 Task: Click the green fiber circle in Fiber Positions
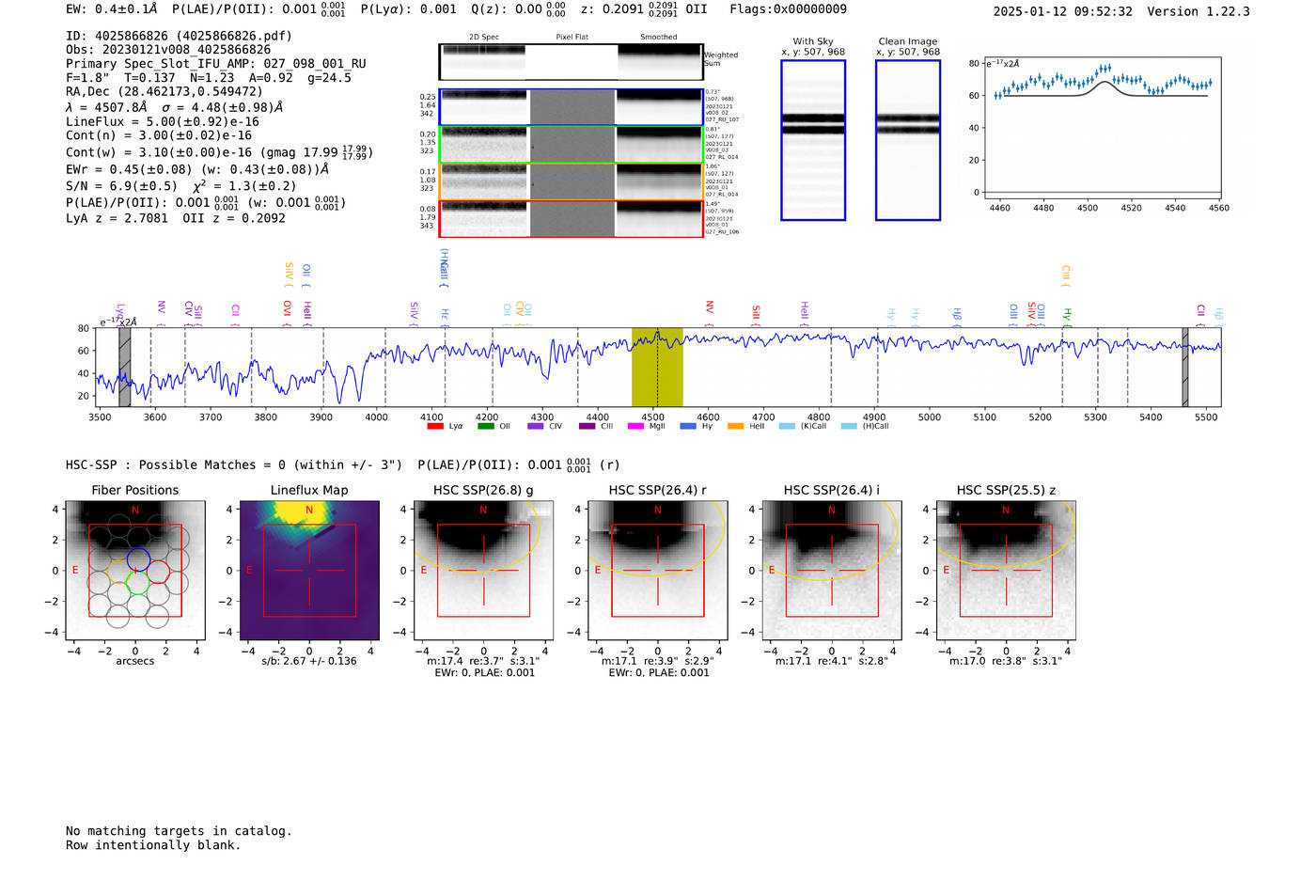[138, 583]
